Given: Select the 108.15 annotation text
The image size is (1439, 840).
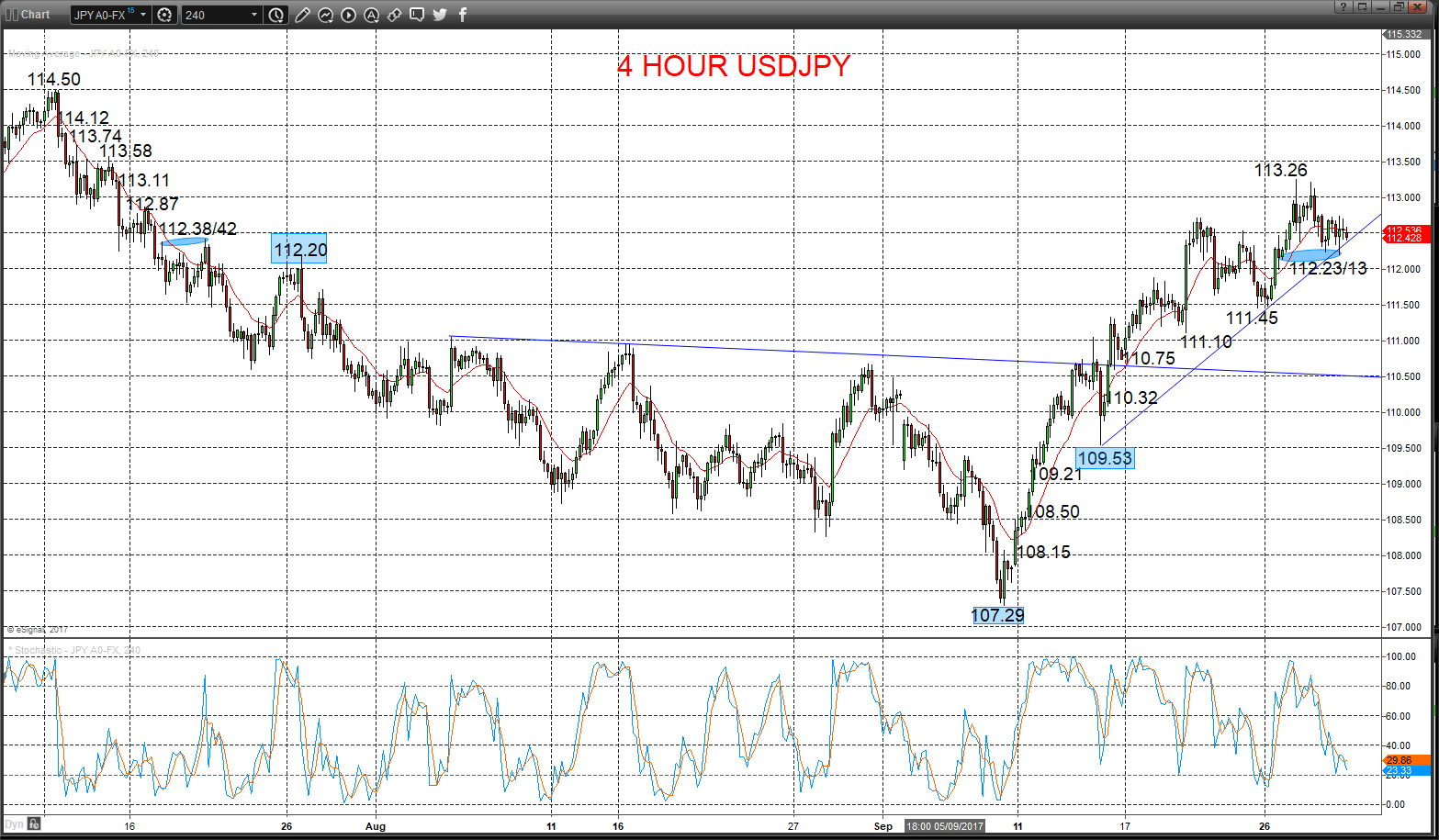Looking at the screenshot, I should tap(1044, 552).
